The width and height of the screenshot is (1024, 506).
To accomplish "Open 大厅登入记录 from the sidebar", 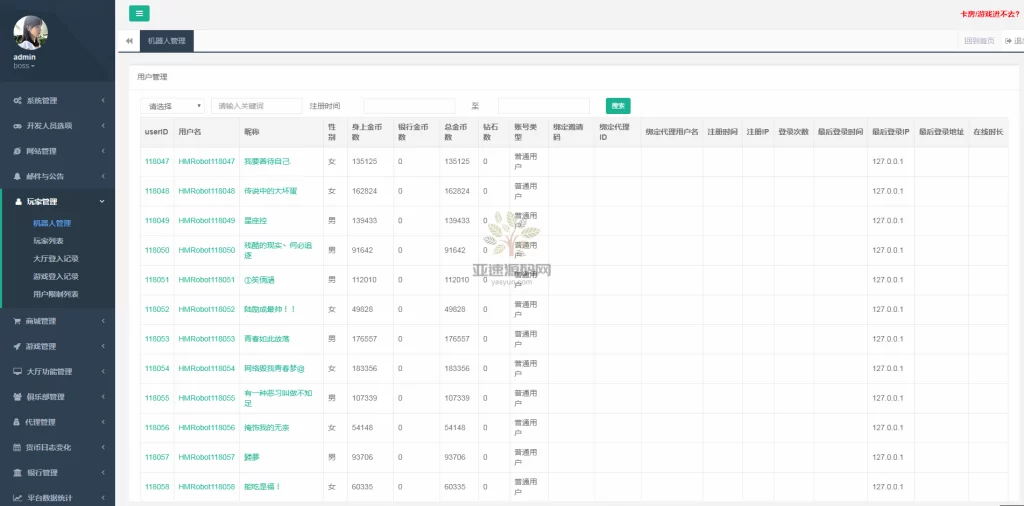I will [x=55, y=258].
